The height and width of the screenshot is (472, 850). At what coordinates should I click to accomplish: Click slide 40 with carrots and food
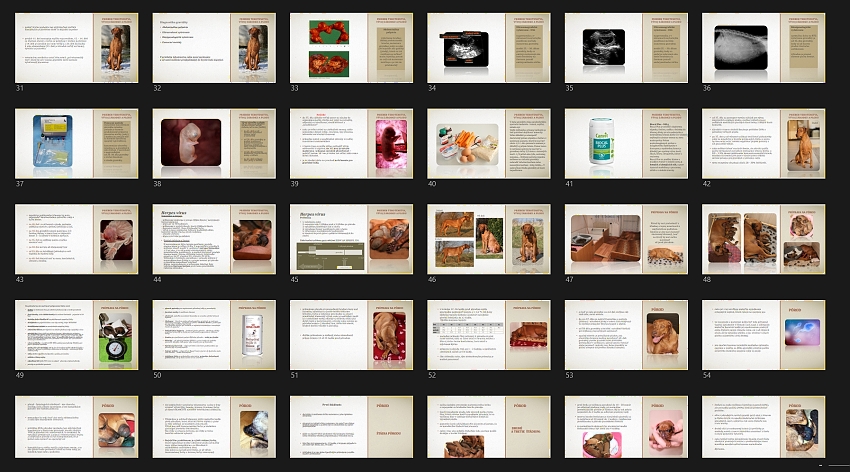pos(488,142)
